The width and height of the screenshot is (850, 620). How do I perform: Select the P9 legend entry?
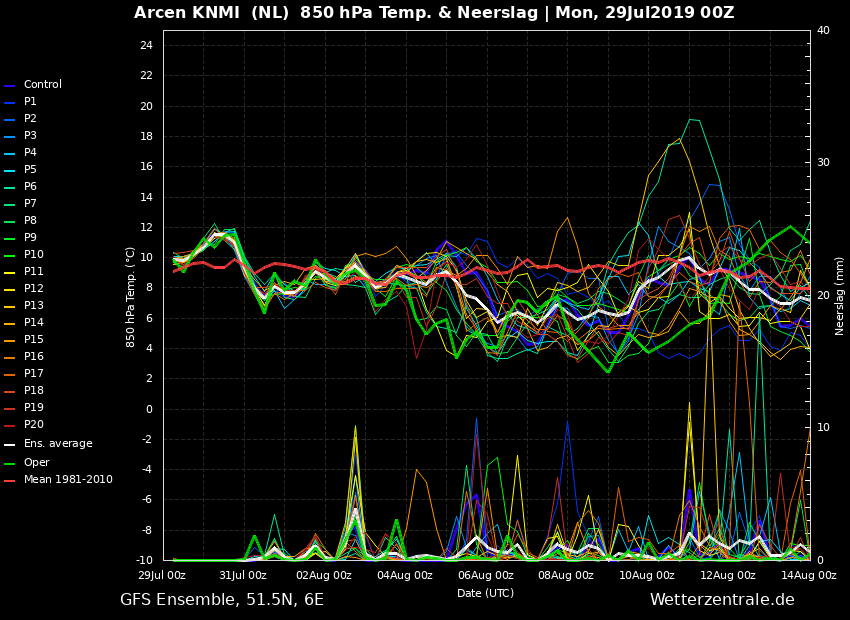coord(30,237)
